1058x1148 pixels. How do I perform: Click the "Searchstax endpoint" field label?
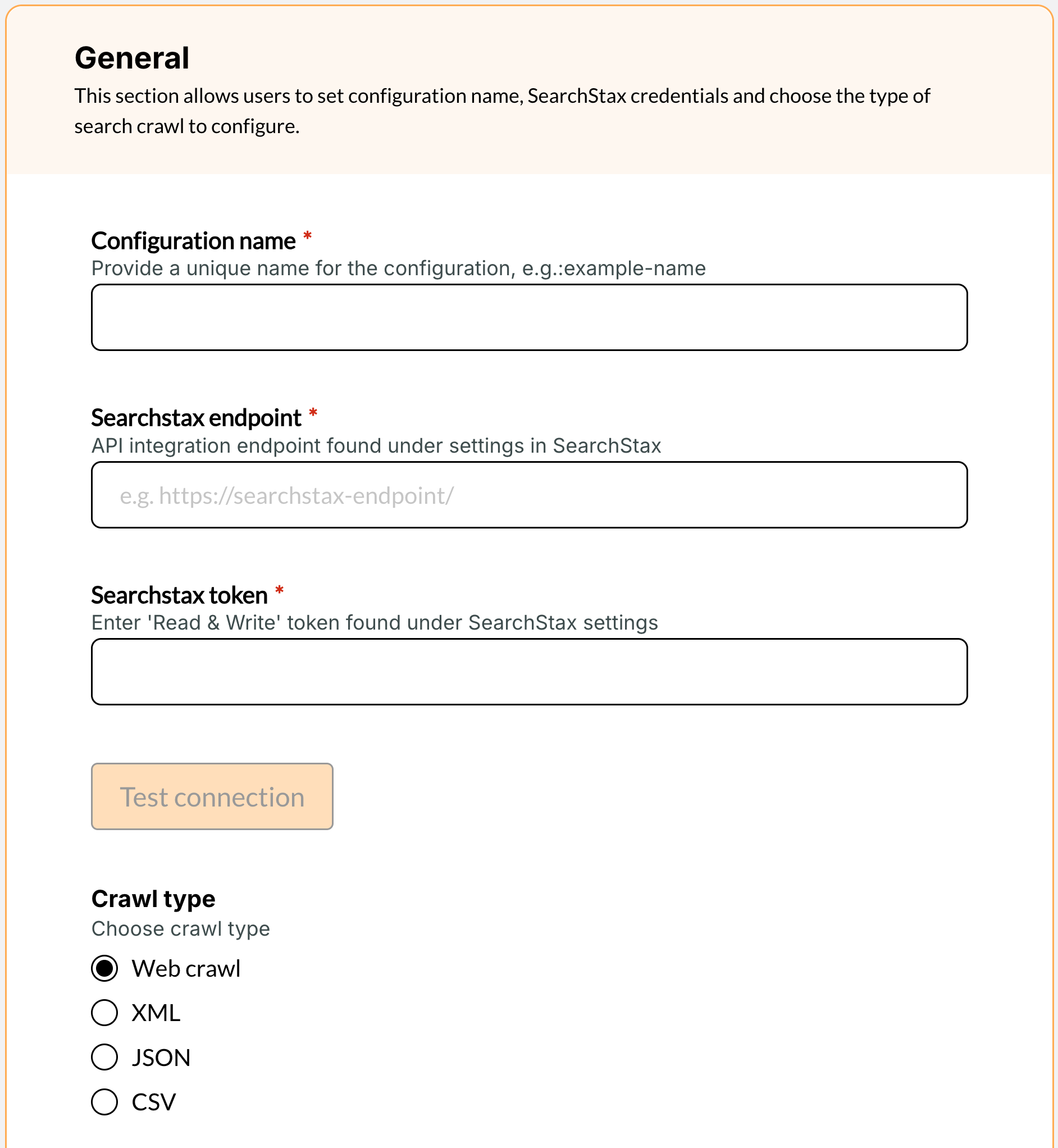pos(197,418)
